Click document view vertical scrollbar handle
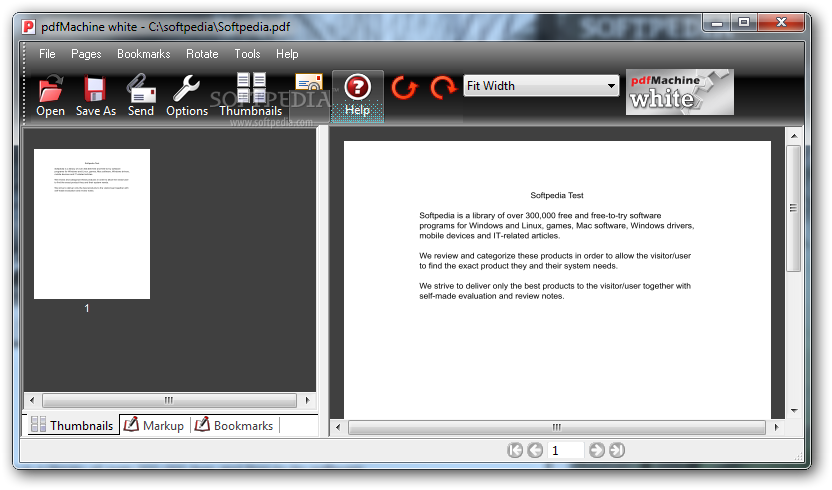 point(793,208)
